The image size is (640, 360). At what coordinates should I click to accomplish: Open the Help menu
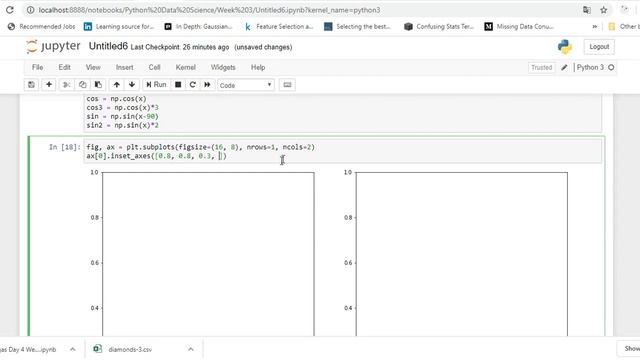tap(258, 67)
